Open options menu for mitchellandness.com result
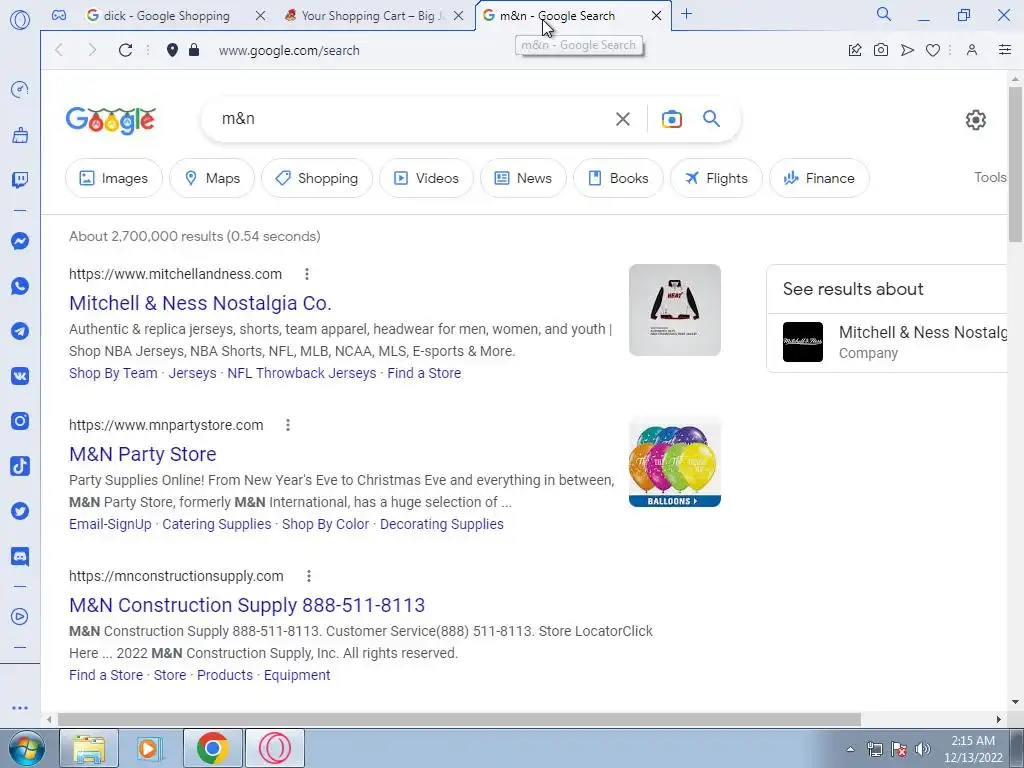 coord(307,274)
